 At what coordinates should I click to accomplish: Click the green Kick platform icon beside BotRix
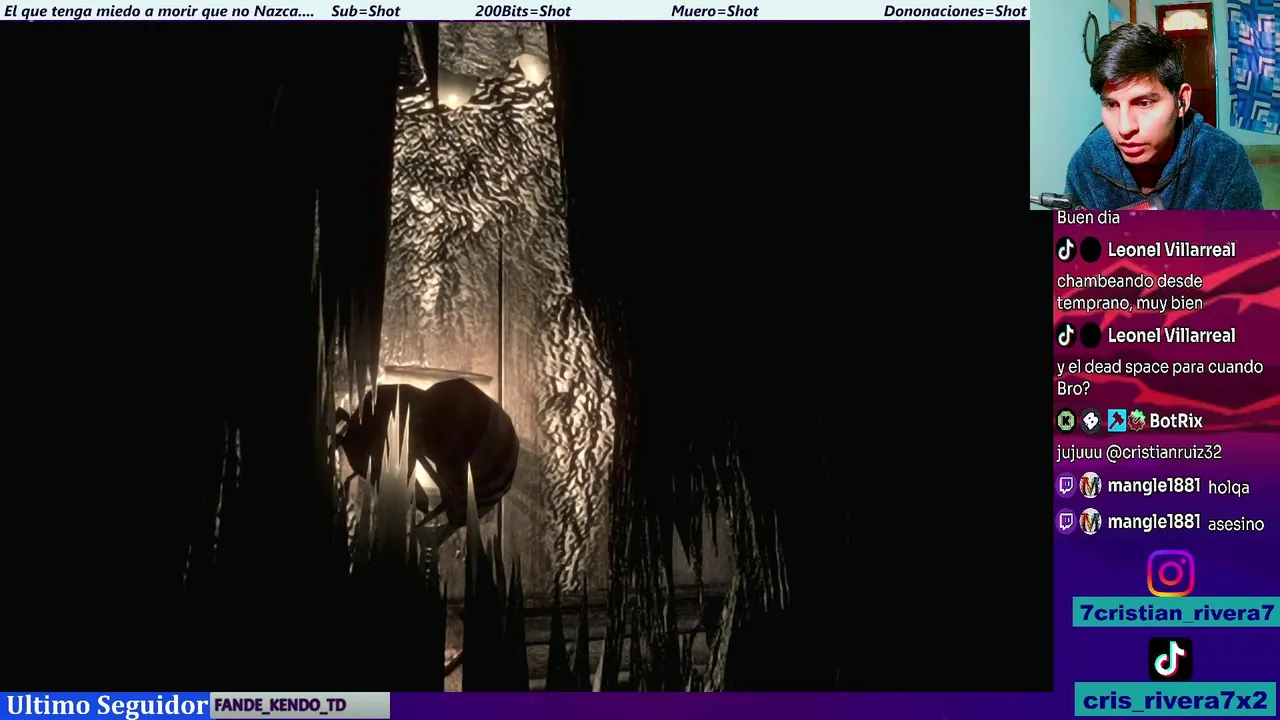pyautogui.click(x=1066, y=422)
